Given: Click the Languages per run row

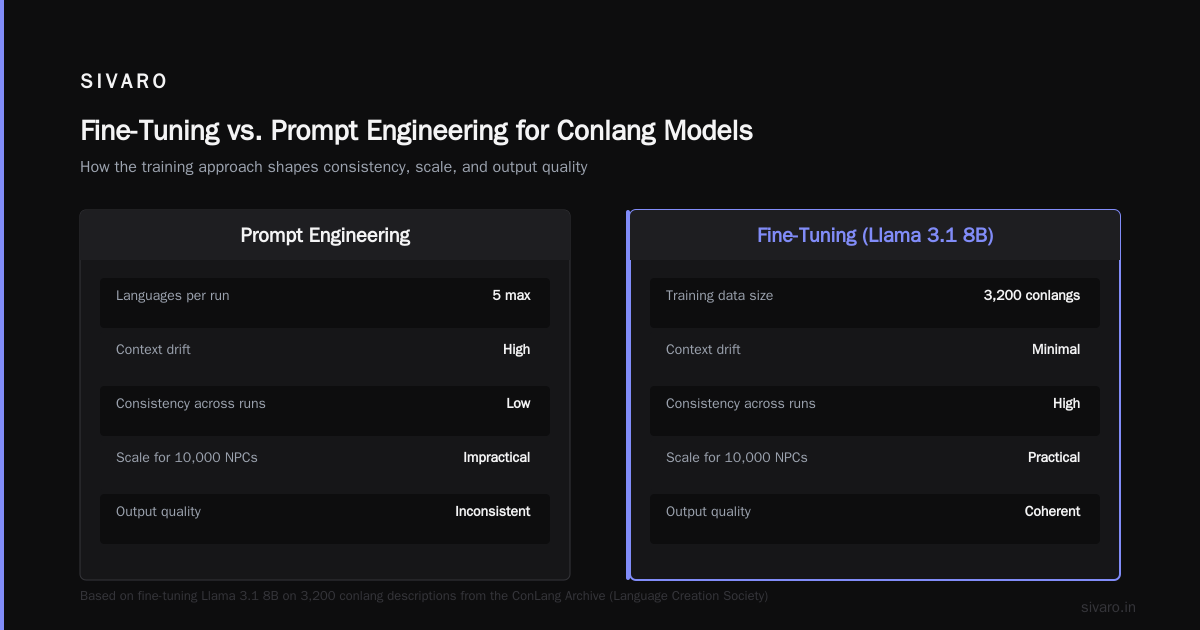Looking at the screenshot, I should click(x=325, y=302).
